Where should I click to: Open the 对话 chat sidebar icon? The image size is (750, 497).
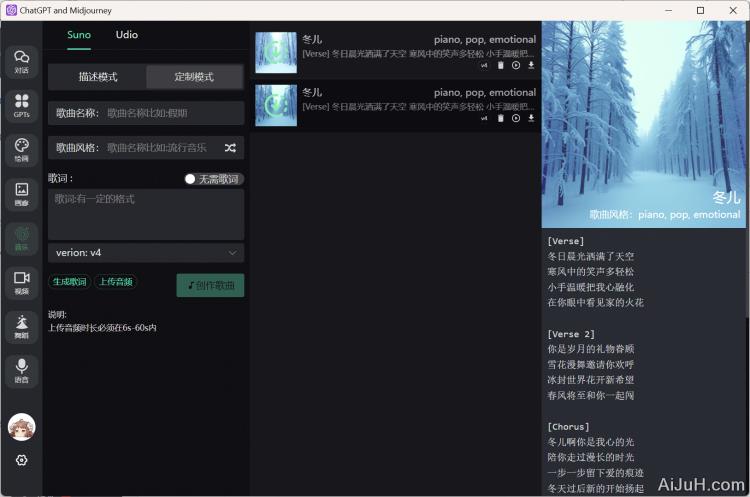click(x=21, y=61)
